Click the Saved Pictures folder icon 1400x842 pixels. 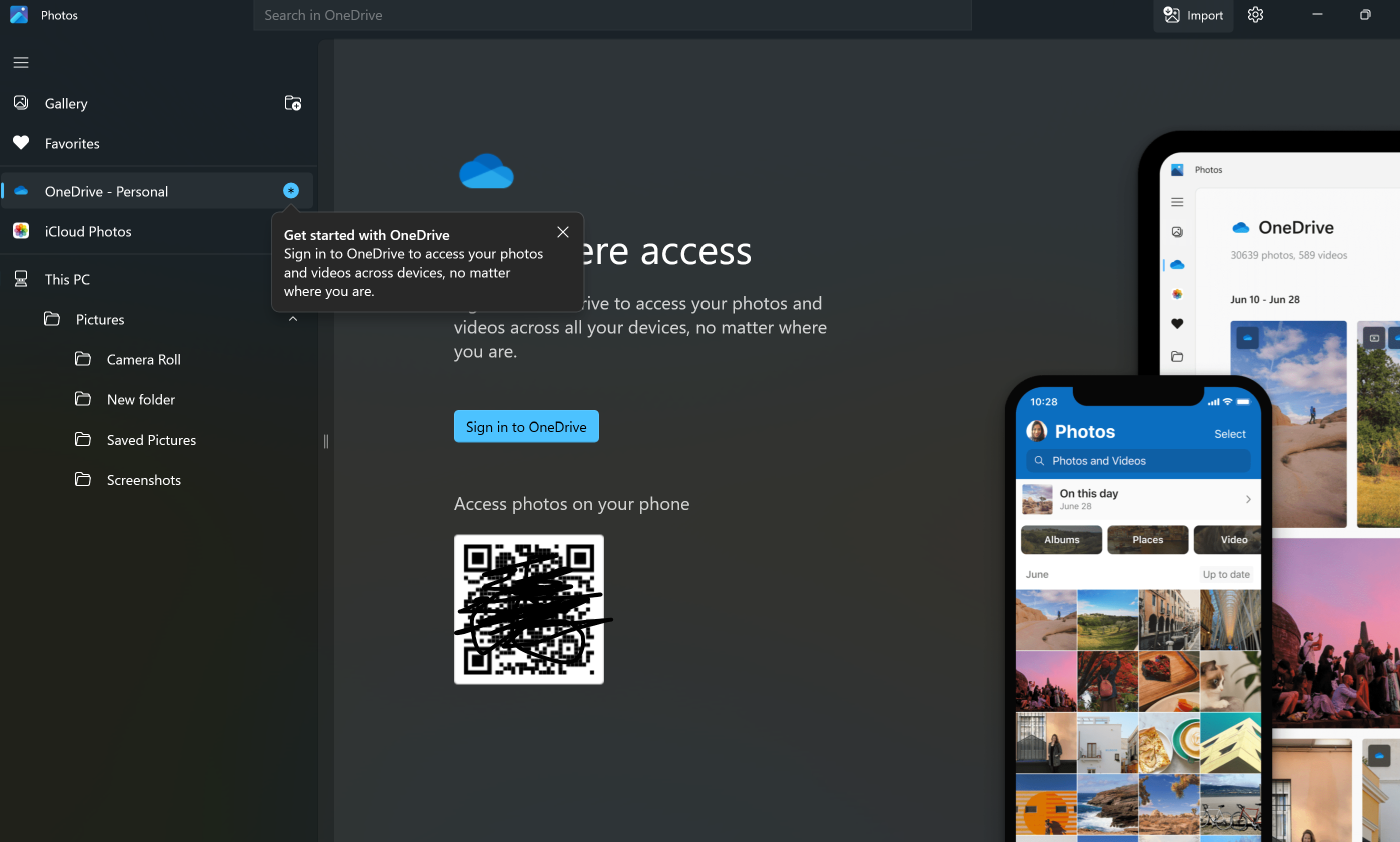point(83,439)
